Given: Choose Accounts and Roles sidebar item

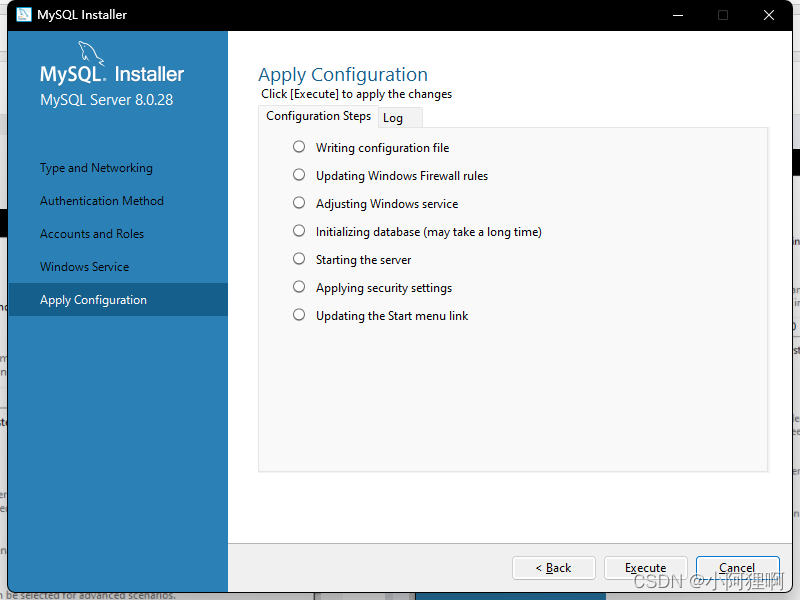Looking at the screenshot, I should [92, 234].
